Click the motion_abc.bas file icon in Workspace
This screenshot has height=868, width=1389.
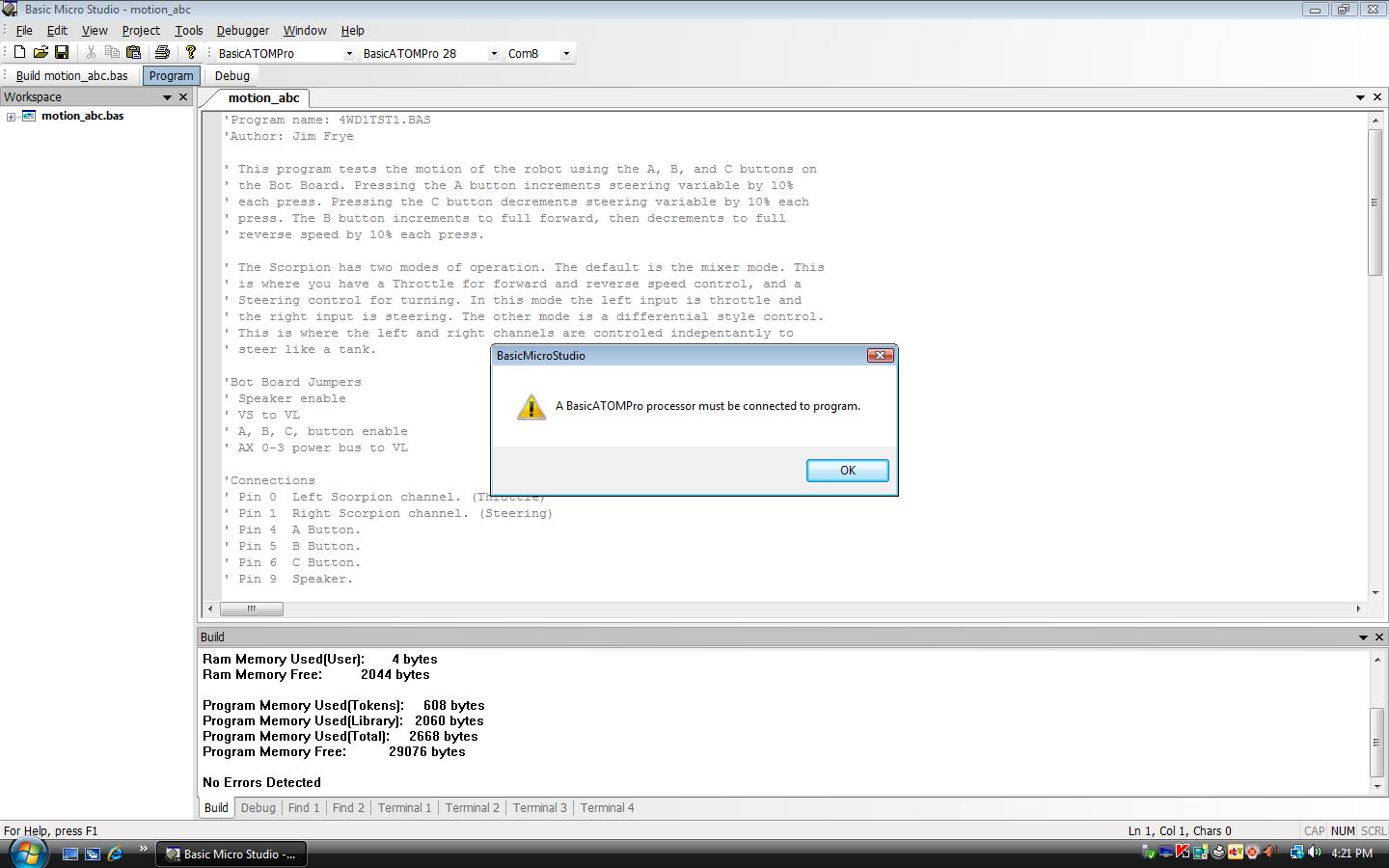pos(29,116)
